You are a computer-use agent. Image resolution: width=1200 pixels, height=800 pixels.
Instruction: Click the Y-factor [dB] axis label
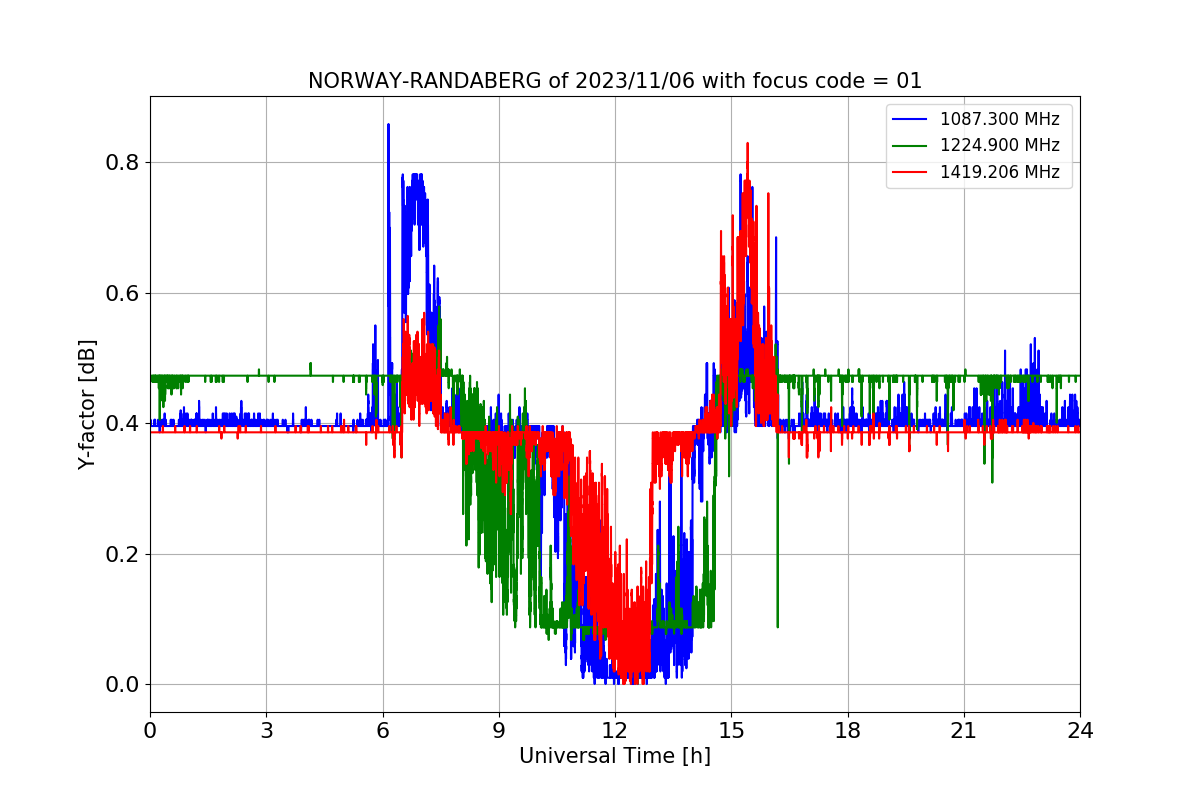[x=88, y=405]
